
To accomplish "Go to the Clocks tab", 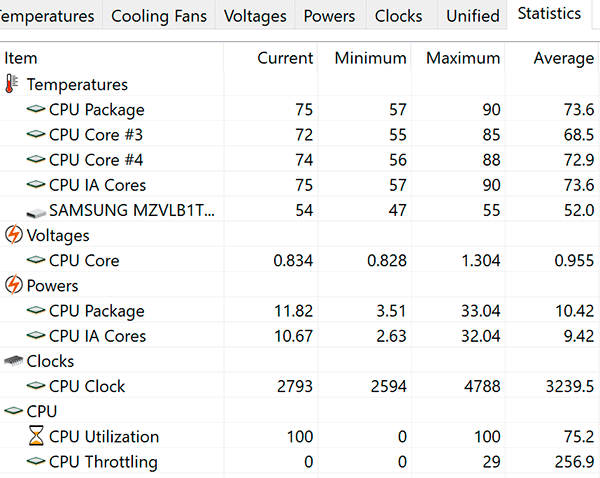I will pyautogui.click(x=398, y=16).
